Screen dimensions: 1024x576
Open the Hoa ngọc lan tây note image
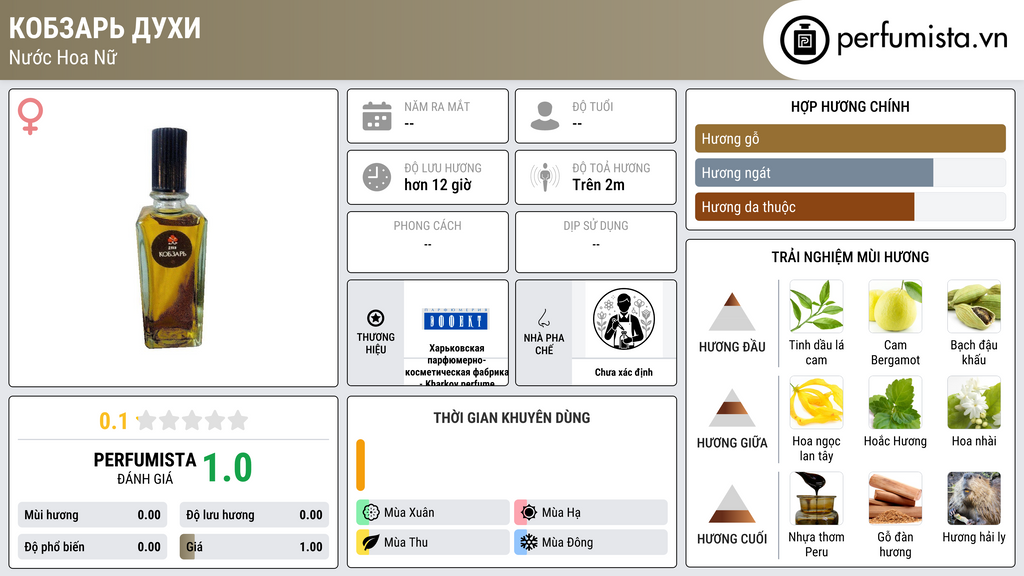click(x=816, y=402)
